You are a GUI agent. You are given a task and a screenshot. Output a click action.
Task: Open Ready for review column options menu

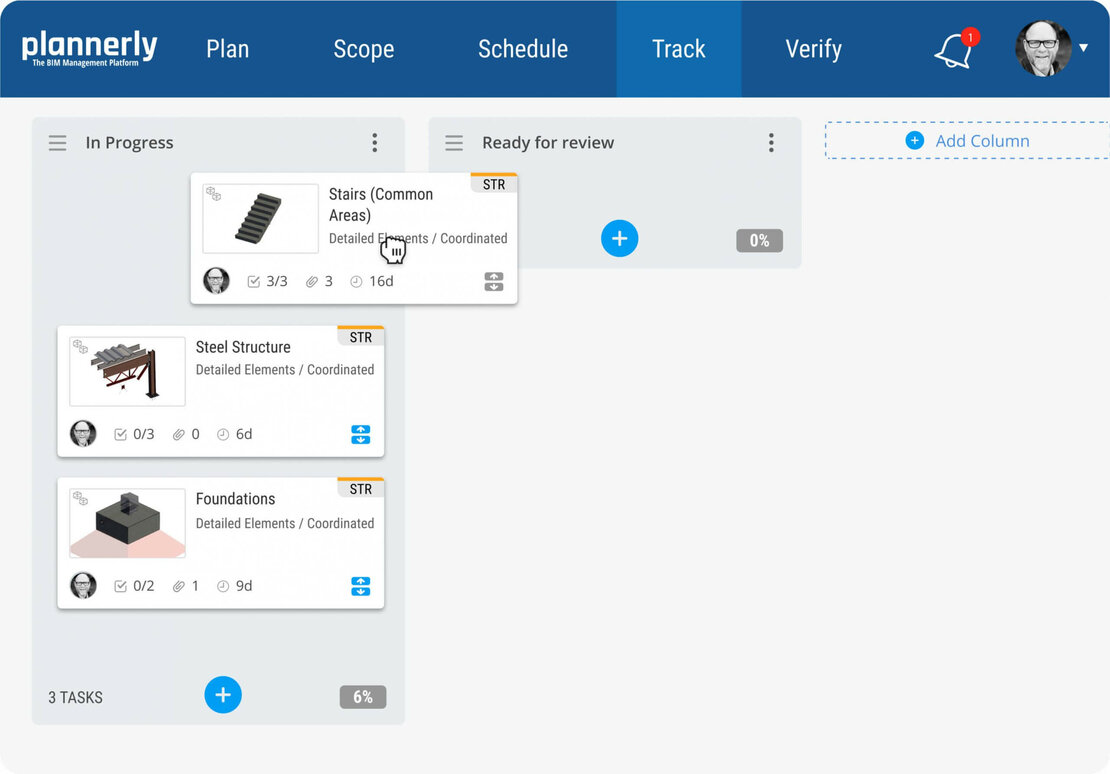click(x=771, y=143)
